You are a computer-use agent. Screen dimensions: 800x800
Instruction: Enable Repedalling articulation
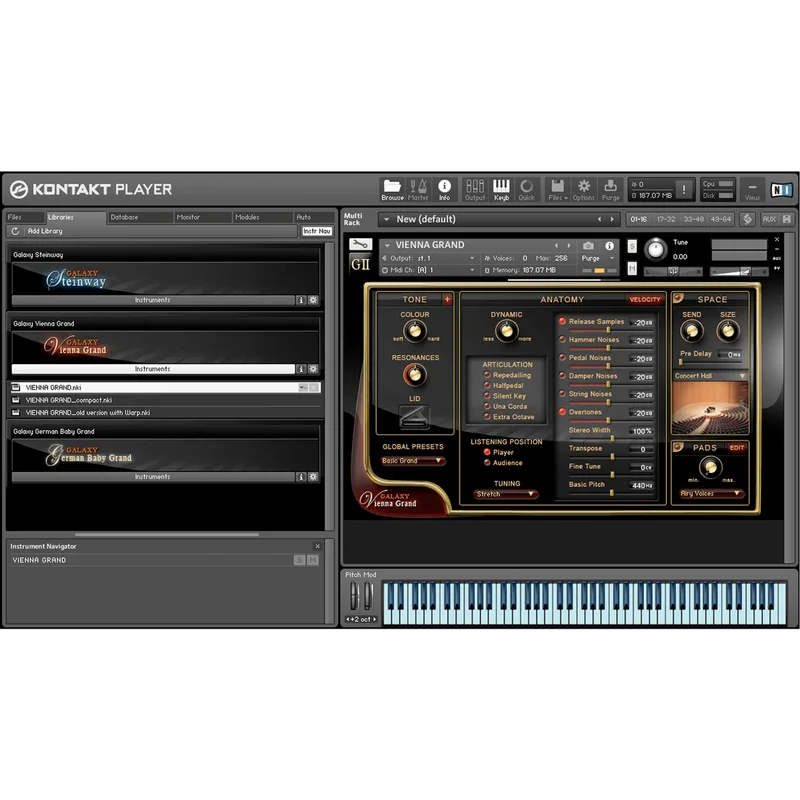click(x=487, y=375)
